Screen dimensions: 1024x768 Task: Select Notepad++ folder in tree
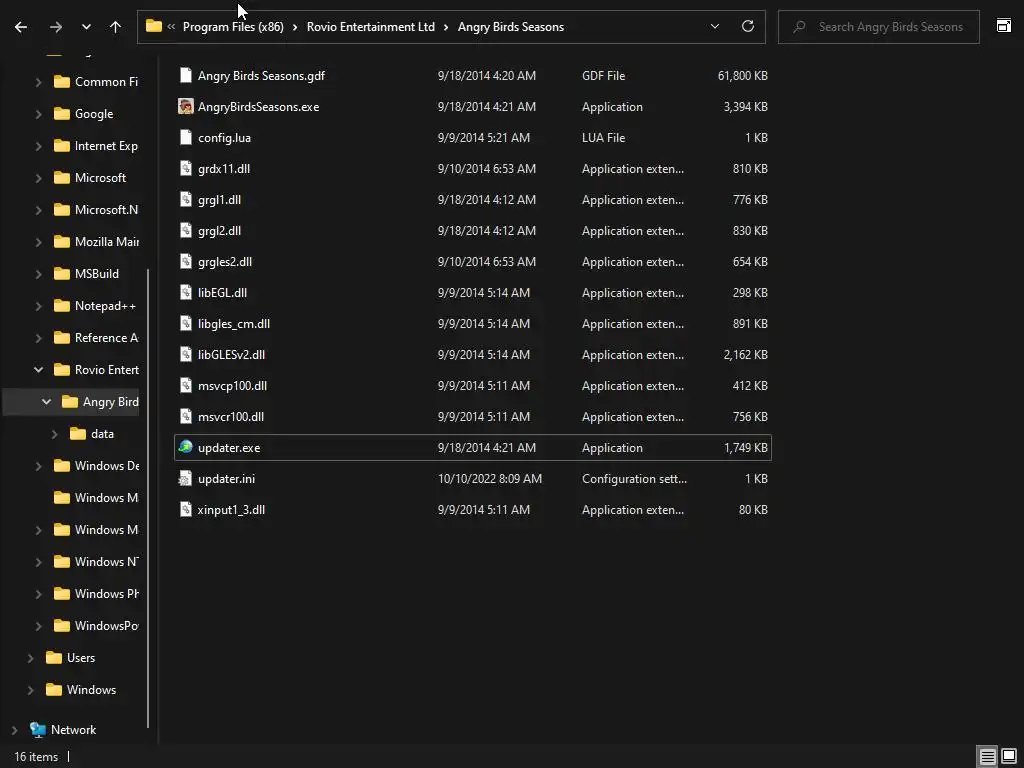[95, 306]
